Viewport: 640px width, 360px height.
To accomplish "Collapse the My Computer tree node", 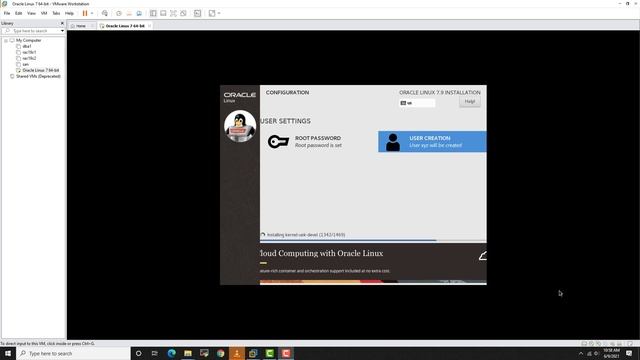I will (6, 40).
